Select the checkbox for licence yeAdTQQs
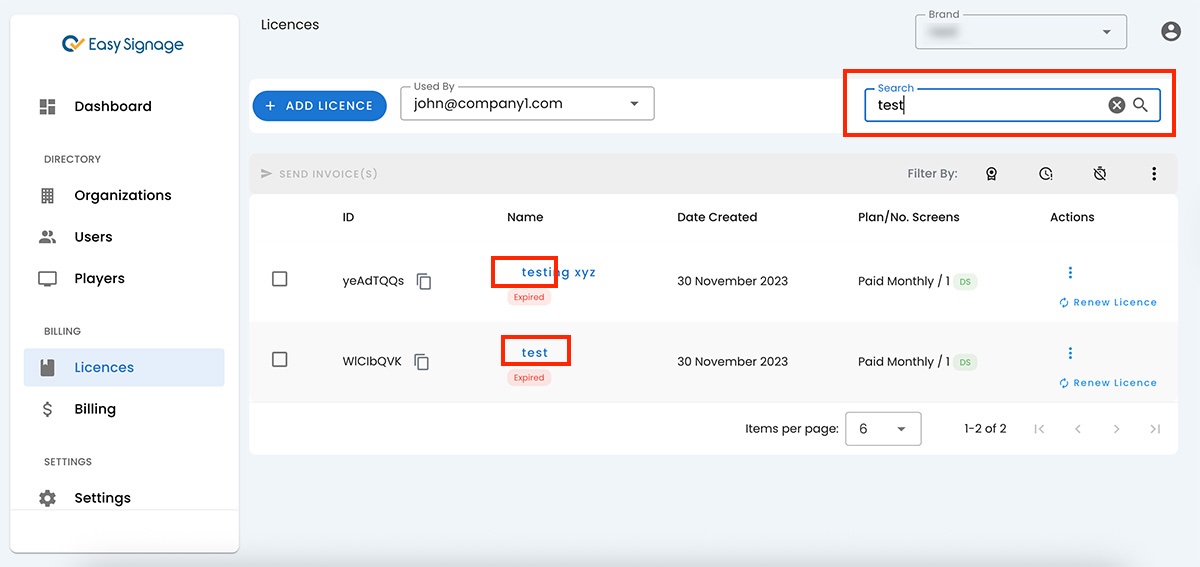This screenshot has height=567, width=1200. (x=280, y=279)
